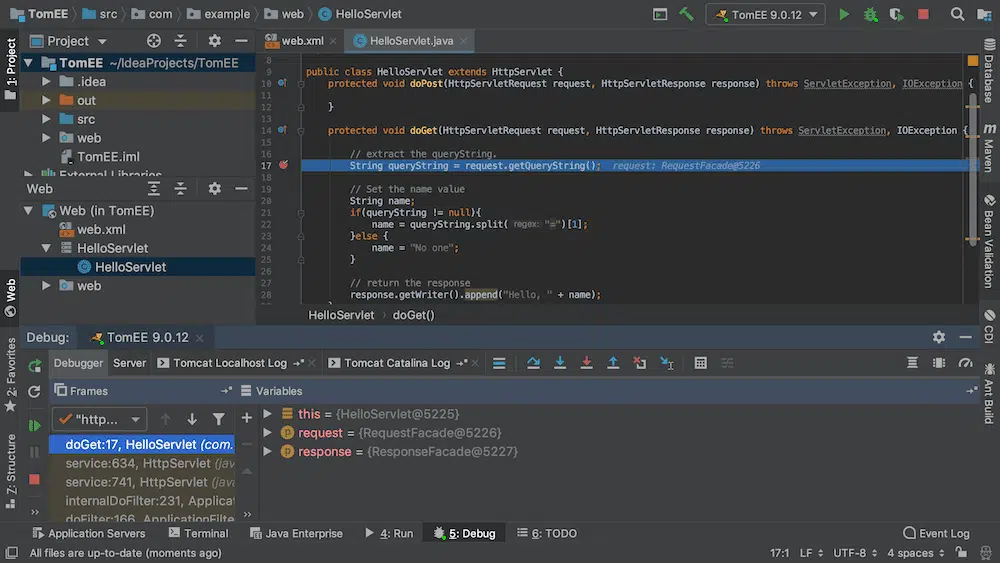Expand the src folder in Project tree
The width and height of the screenshot is (1000, 563).
coord(47,119)
